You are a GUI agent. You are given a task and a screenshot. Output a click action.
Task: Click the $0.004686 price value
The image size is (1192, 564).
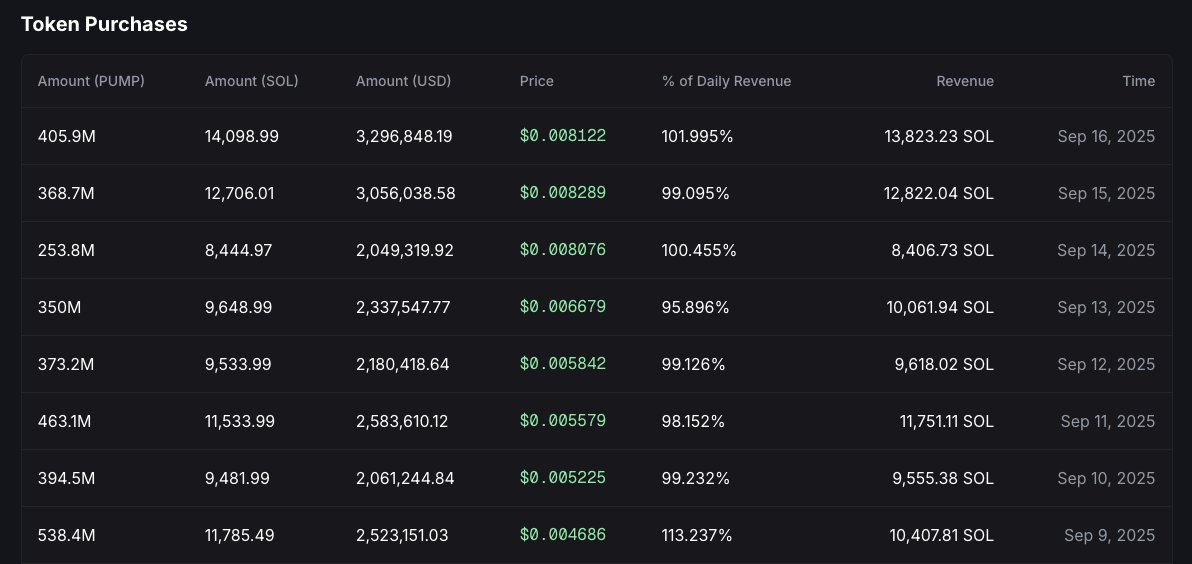click(x=563, y=535)
